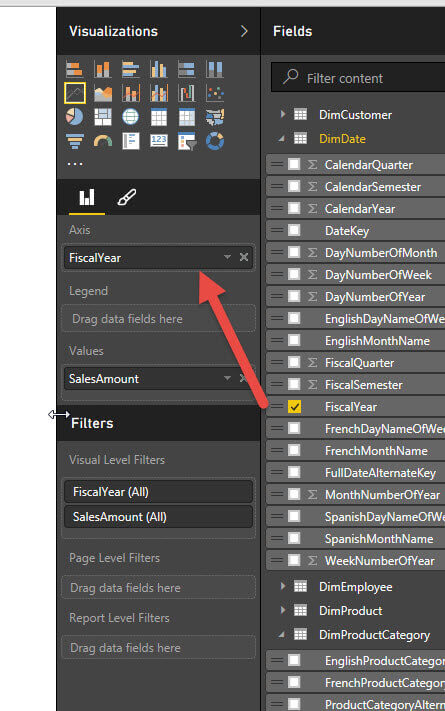The width and height of the screenshot is (445, 711).
Task: Expand the DimEmployee table
Action: (283, 586)
